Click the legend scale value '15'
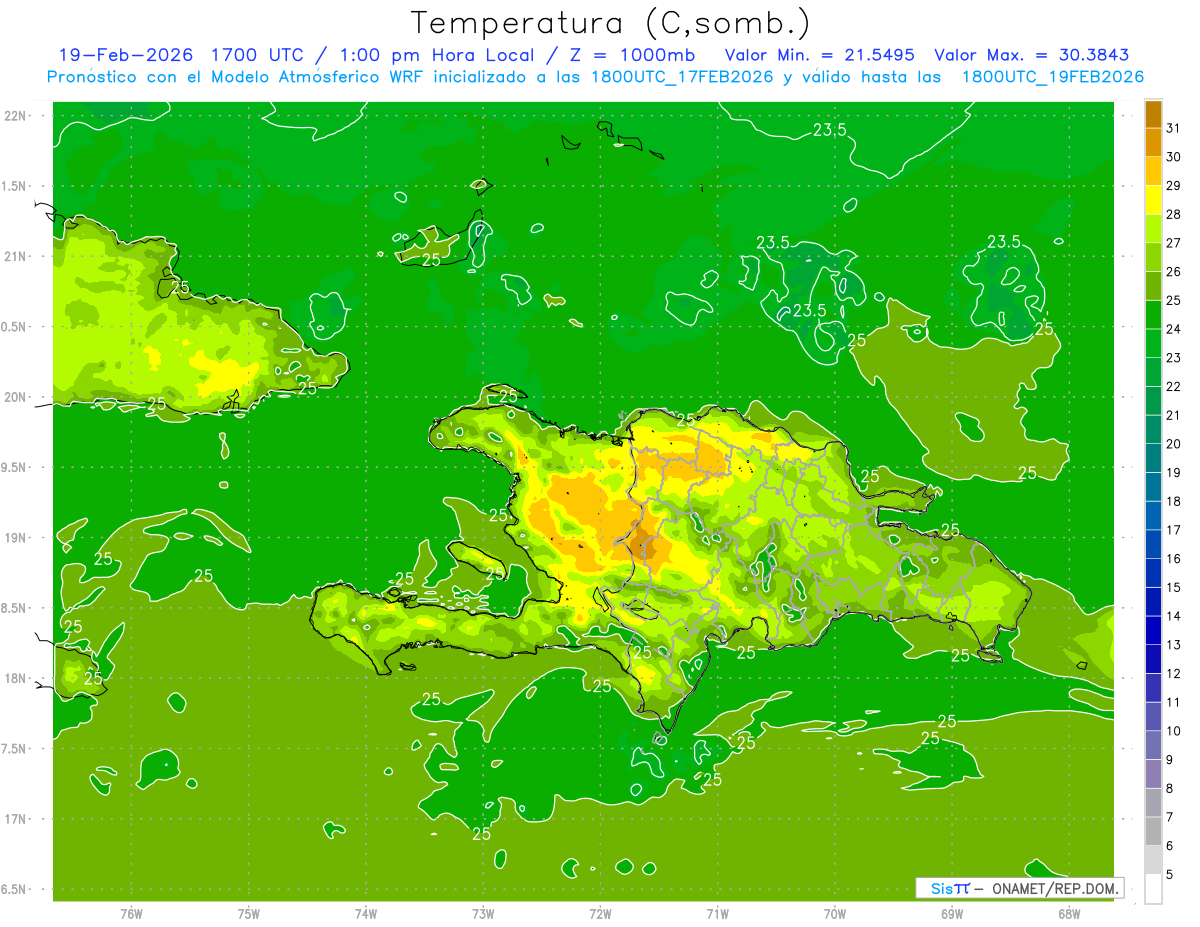1200x927 pixels. [1174, 587]
